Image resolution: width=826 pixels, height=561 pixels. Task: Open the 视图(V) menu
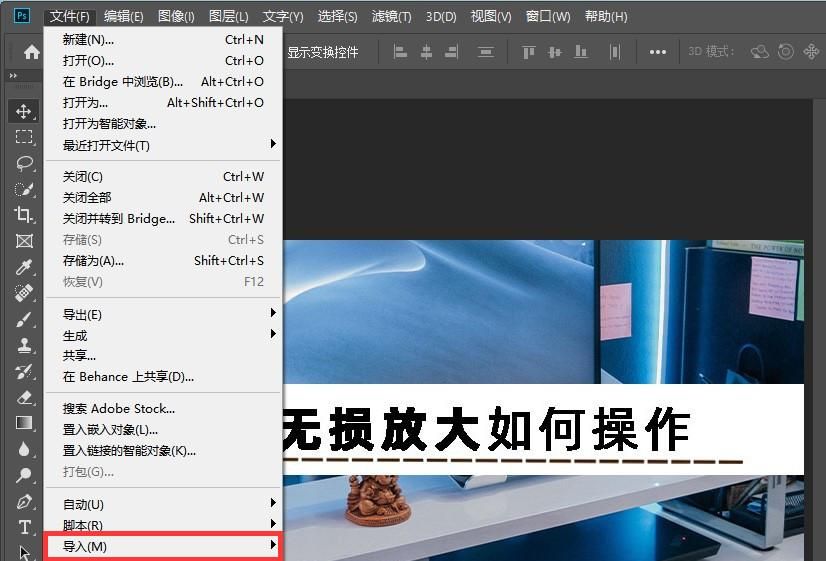[490, 16]
